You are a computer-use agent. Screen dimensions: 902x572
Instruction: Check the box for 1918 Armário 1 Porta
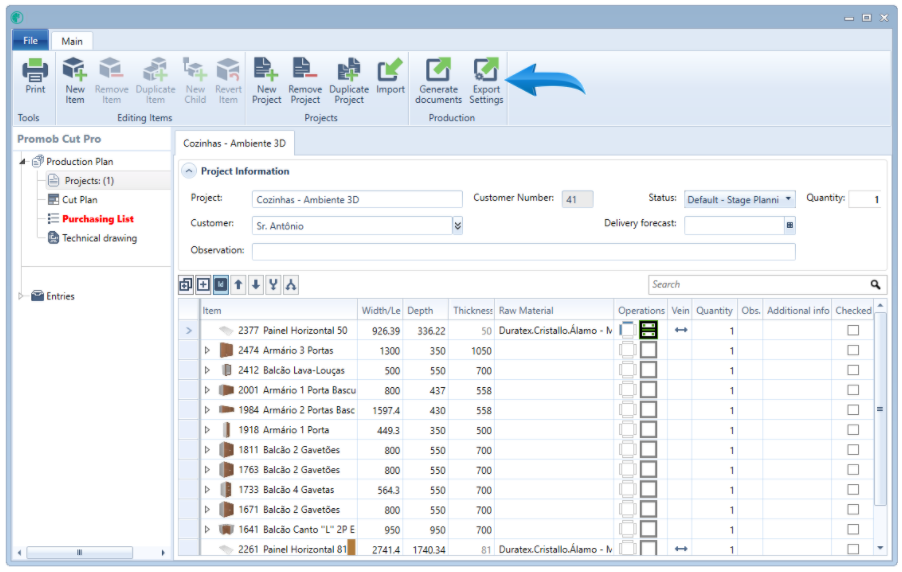point(853,430)
